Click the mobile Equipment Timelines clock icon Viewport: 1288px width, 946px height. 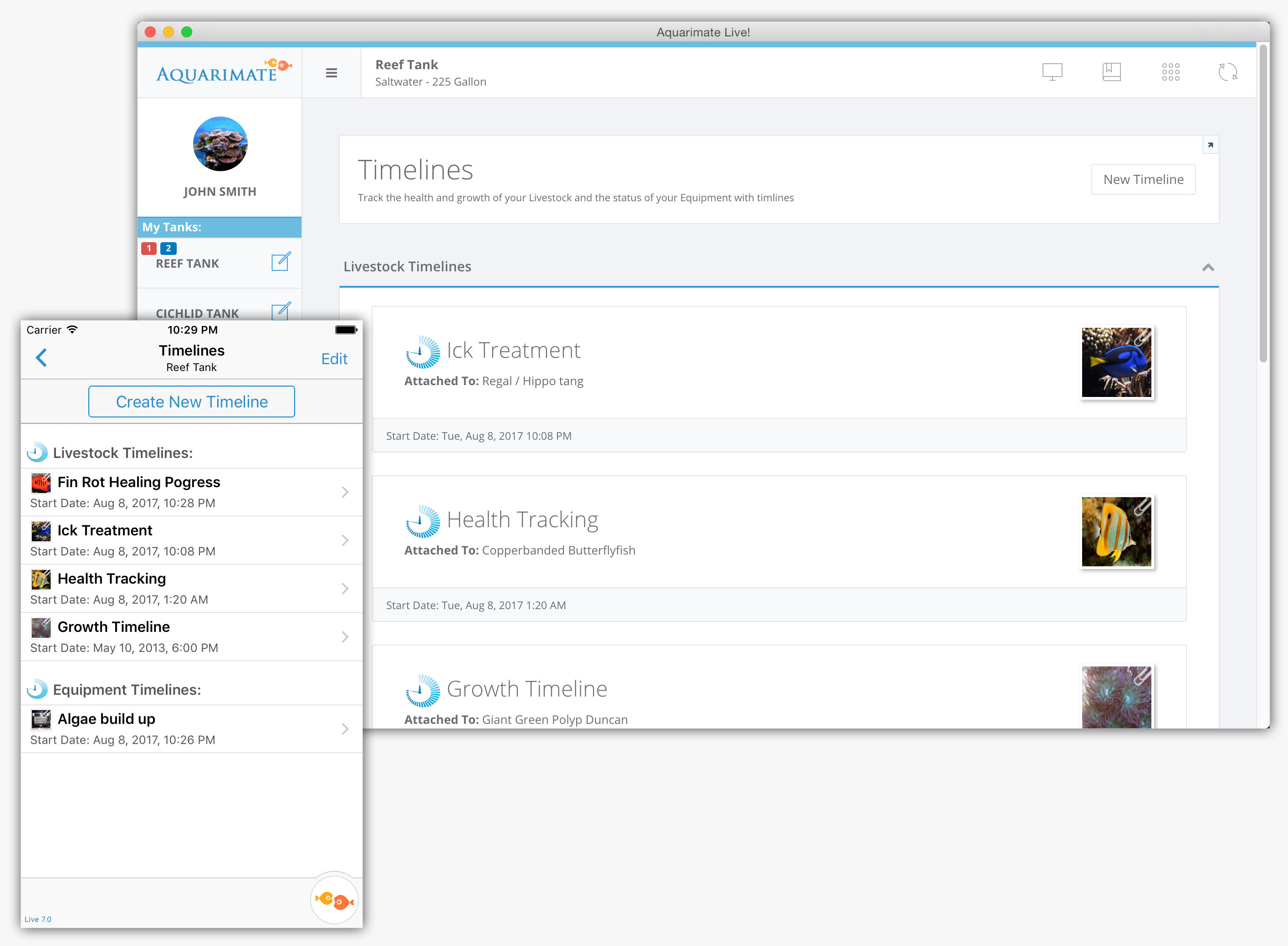click(x=37, y=689)
